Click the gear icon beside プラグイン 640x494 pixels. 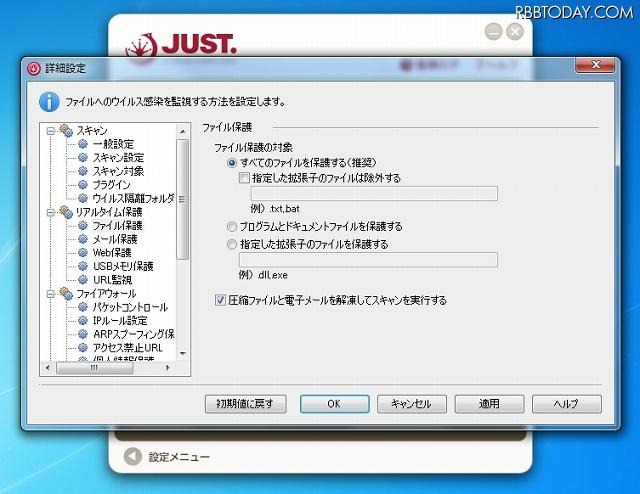click(82, 185)
